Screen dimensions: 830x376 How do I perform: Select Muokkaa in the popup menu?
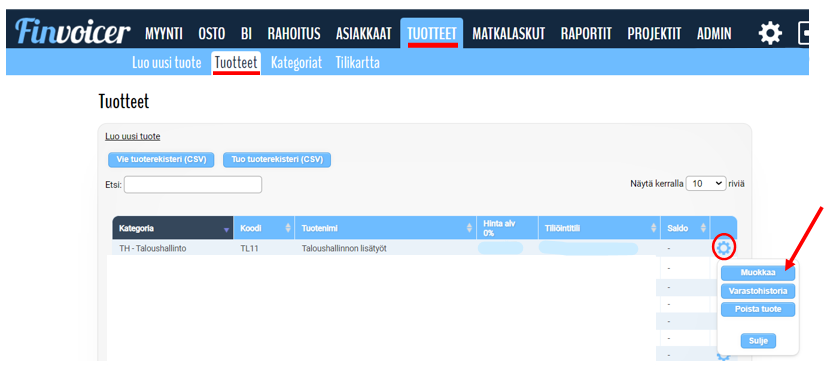(758, 273)
